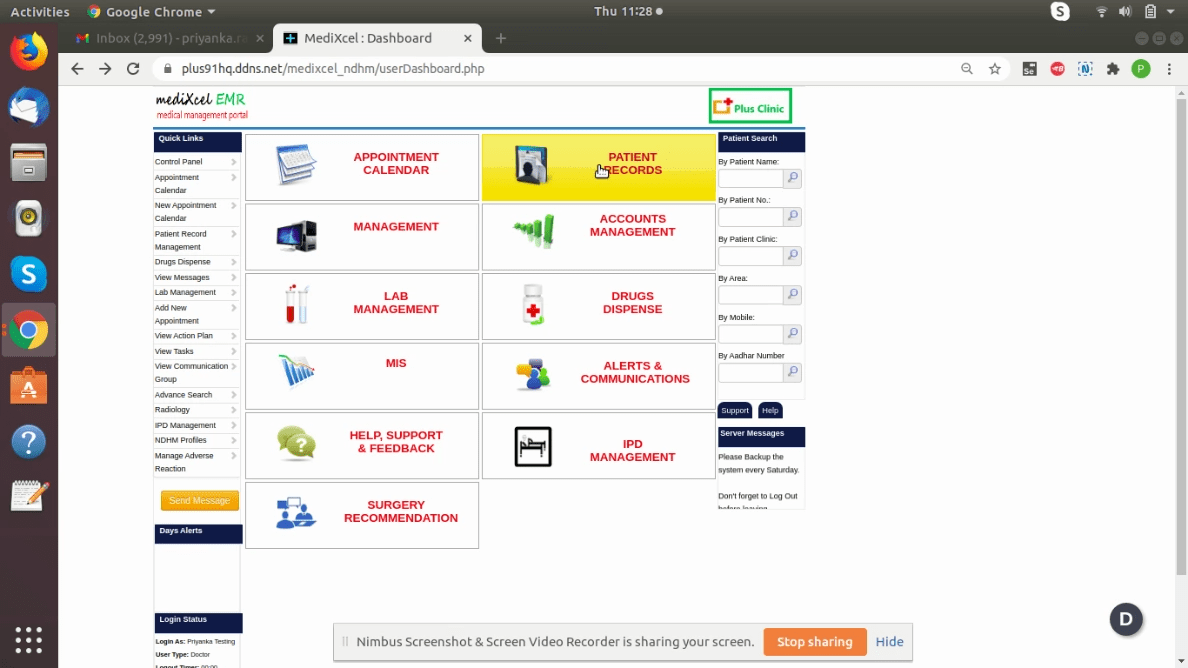Expand the Lab Management quick link arrow
Viewport: 1188px width, 668px height.
234,293
